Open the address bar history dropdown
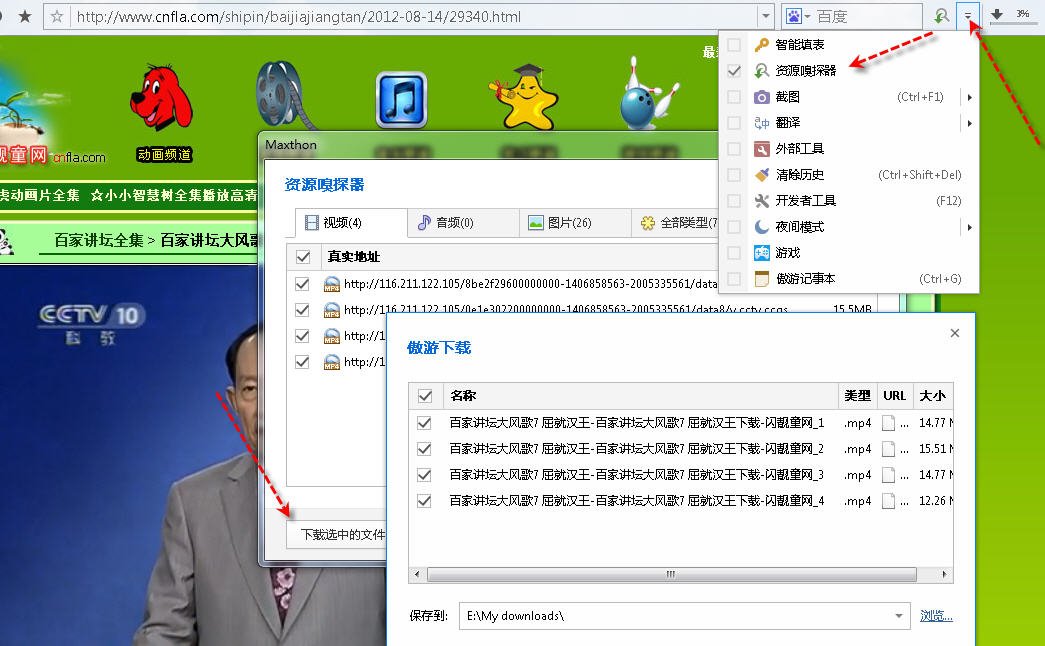 pos(766,16)
